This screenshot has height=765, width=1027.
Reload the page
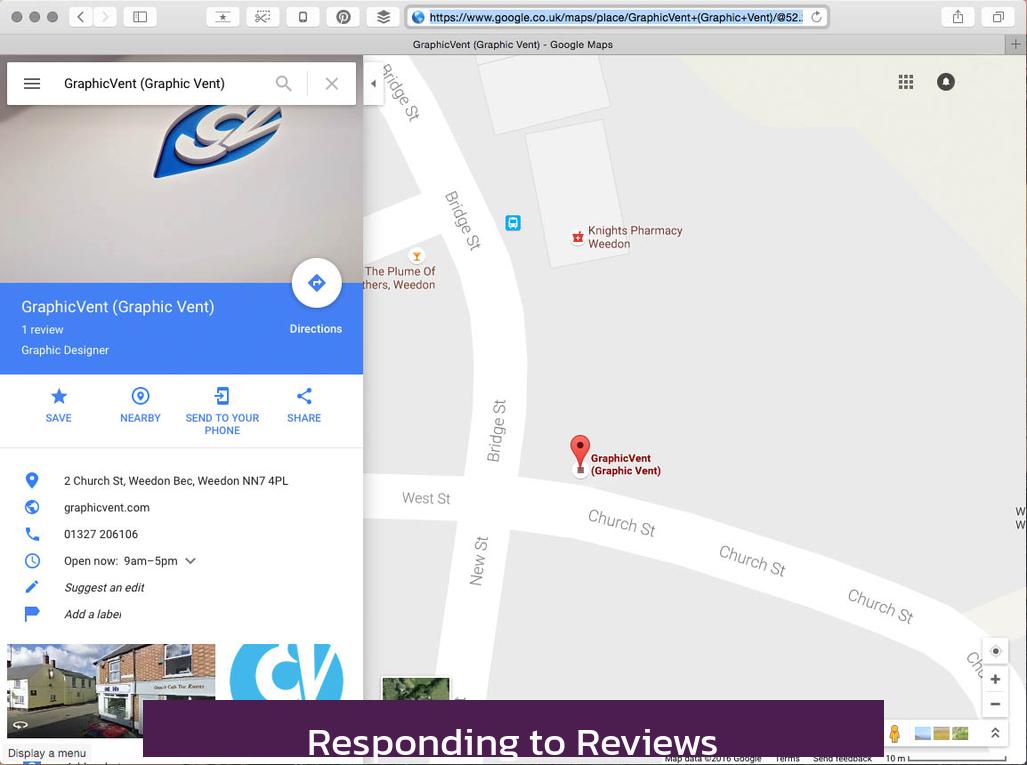(816, 17)
